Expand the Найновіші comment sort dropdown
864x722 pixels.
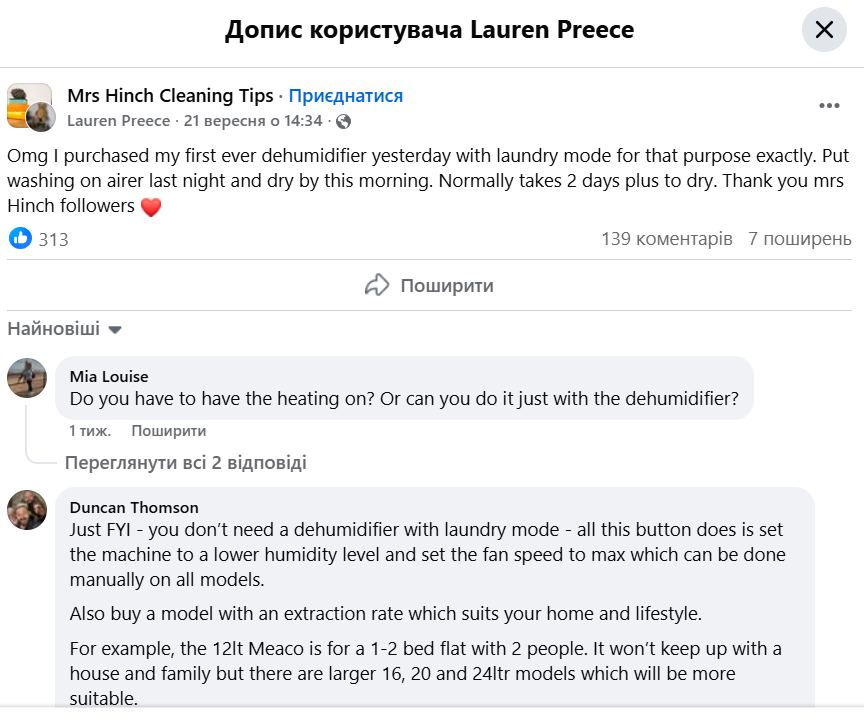[64, 328]
